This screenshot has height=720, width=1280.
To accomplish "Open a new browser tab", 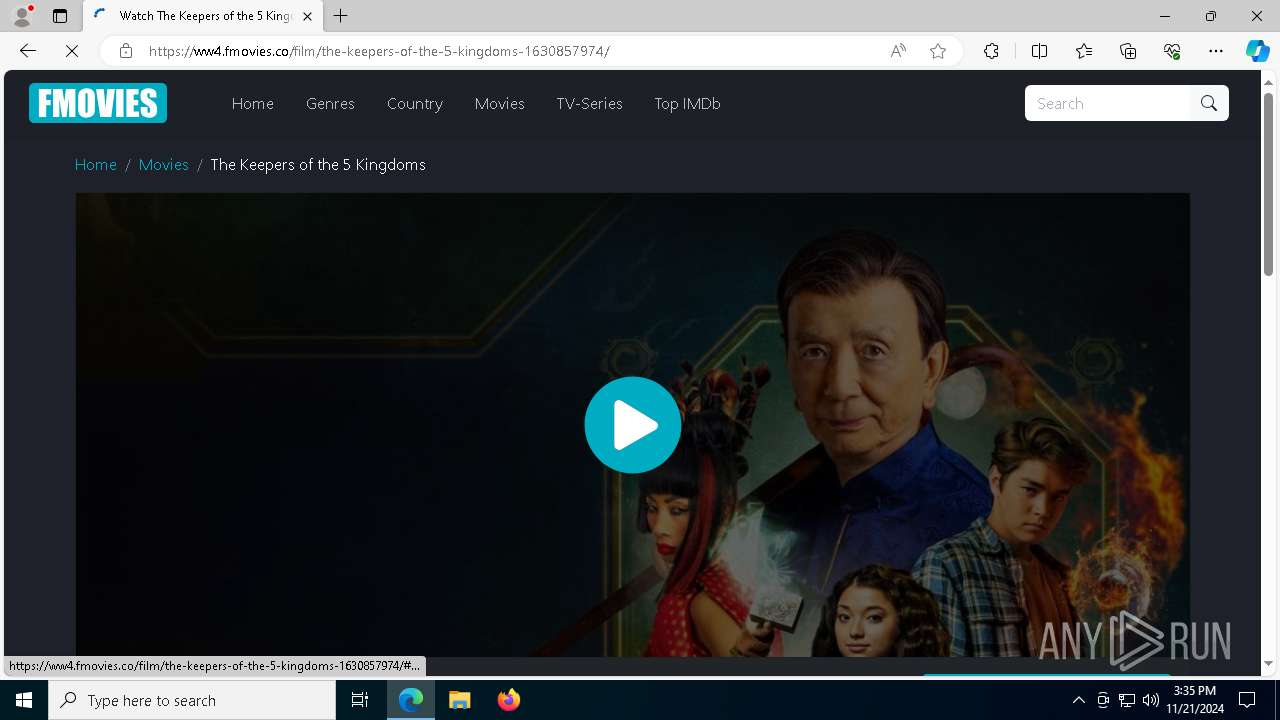I will tap(341, 16).
